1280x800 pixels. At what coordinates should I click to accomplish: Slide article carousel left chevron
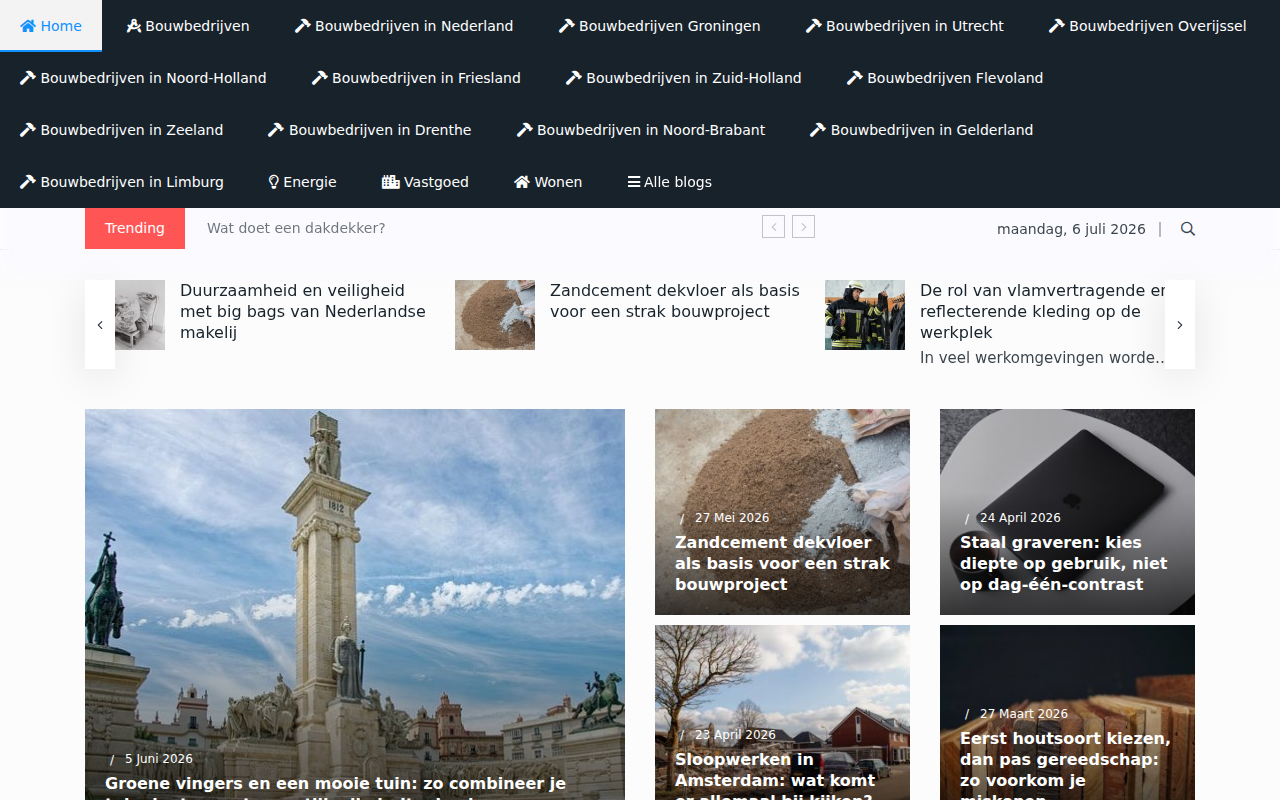click(100, 325)
